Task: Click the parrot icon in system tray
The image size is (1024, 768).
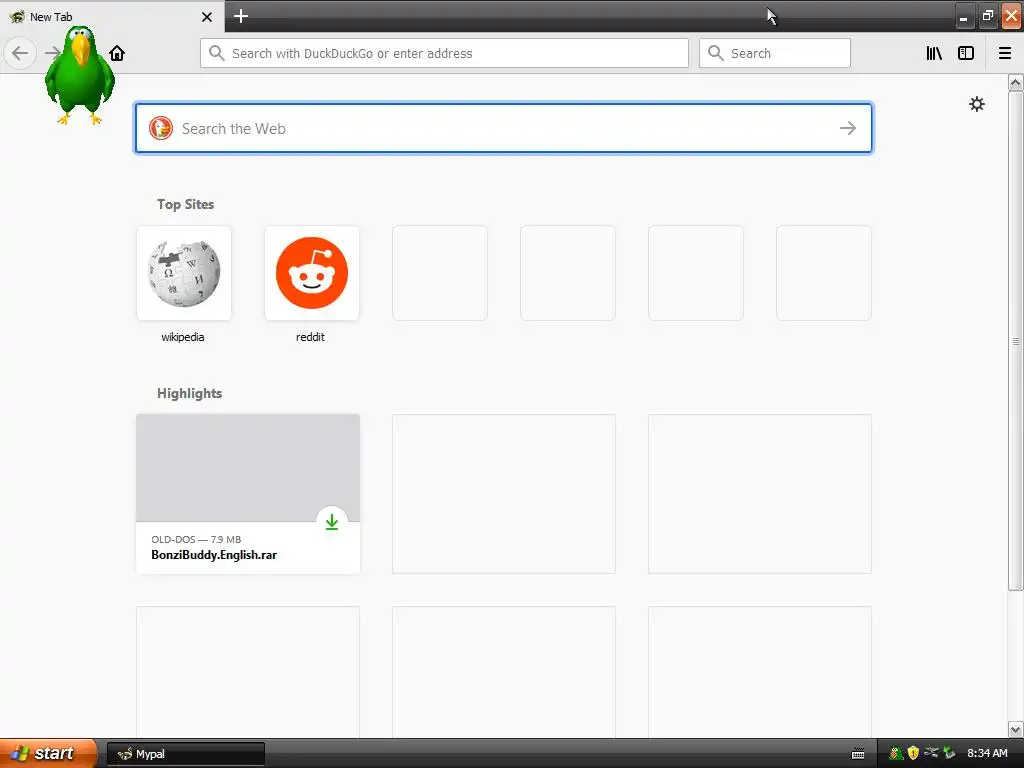Action: [896, 753]
